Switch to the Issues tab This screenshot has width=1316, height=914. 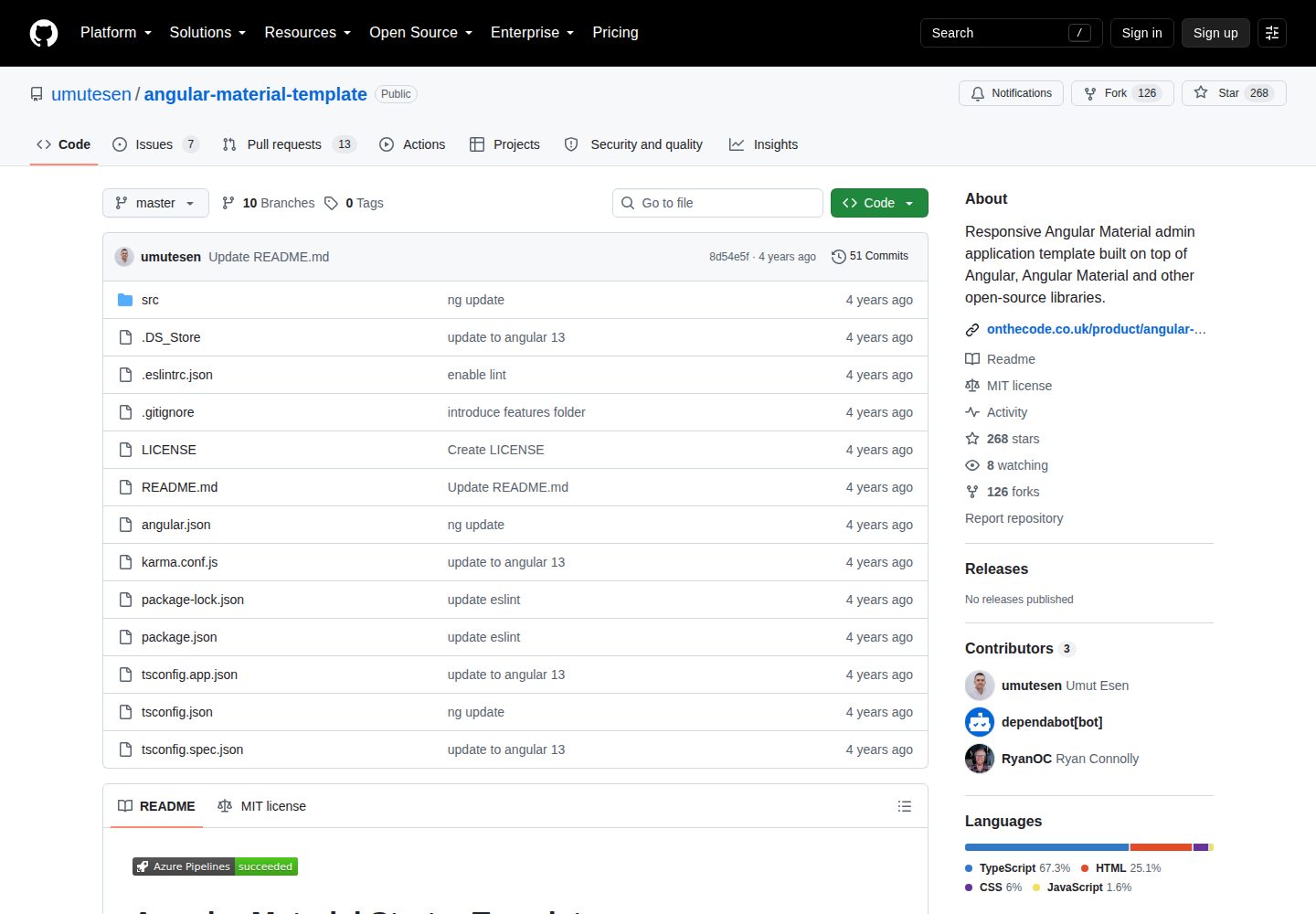(x=155, y=144)
